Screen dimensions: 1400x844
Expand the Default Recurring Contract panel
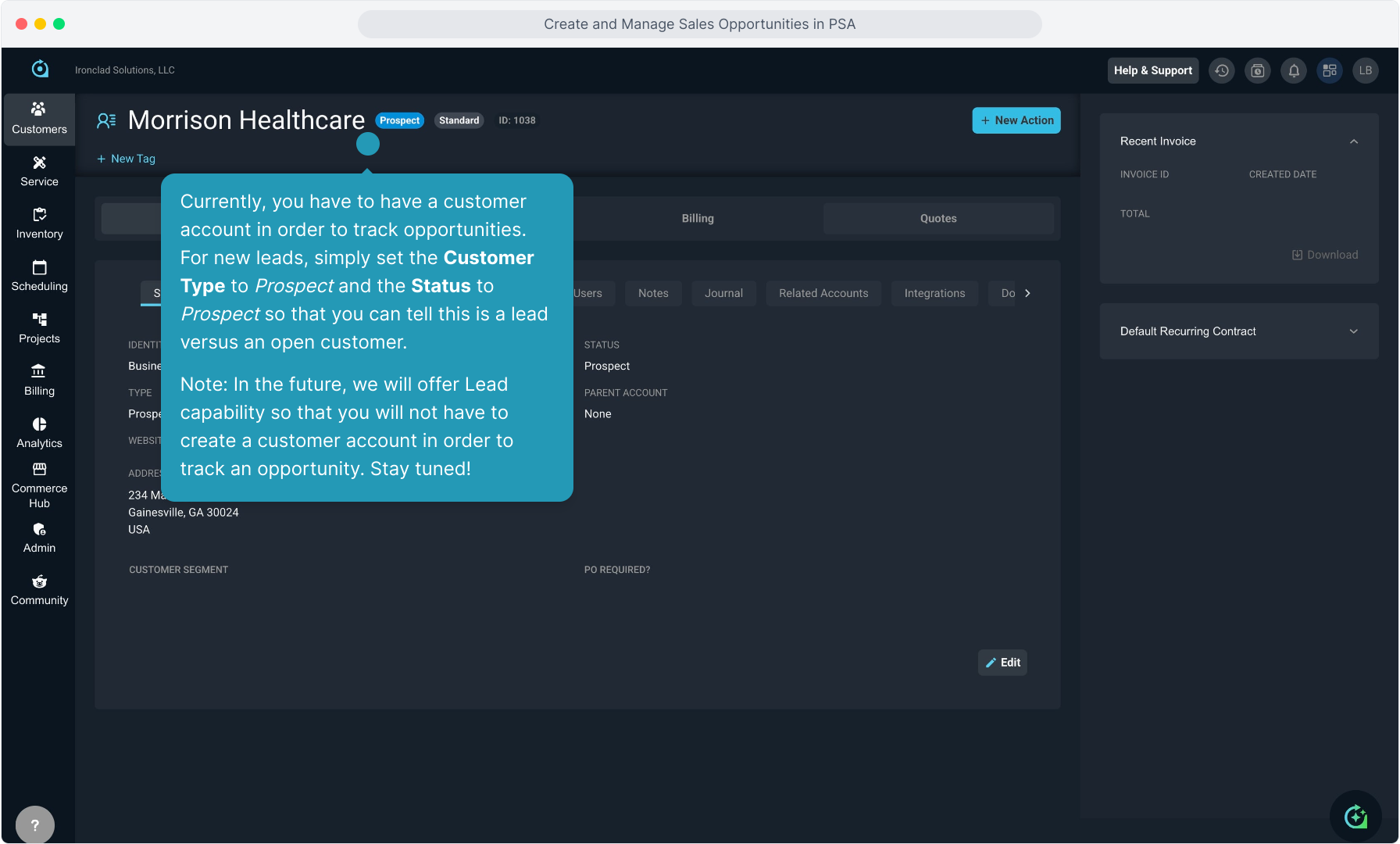pyautogui.click(x=1354, y=331)
